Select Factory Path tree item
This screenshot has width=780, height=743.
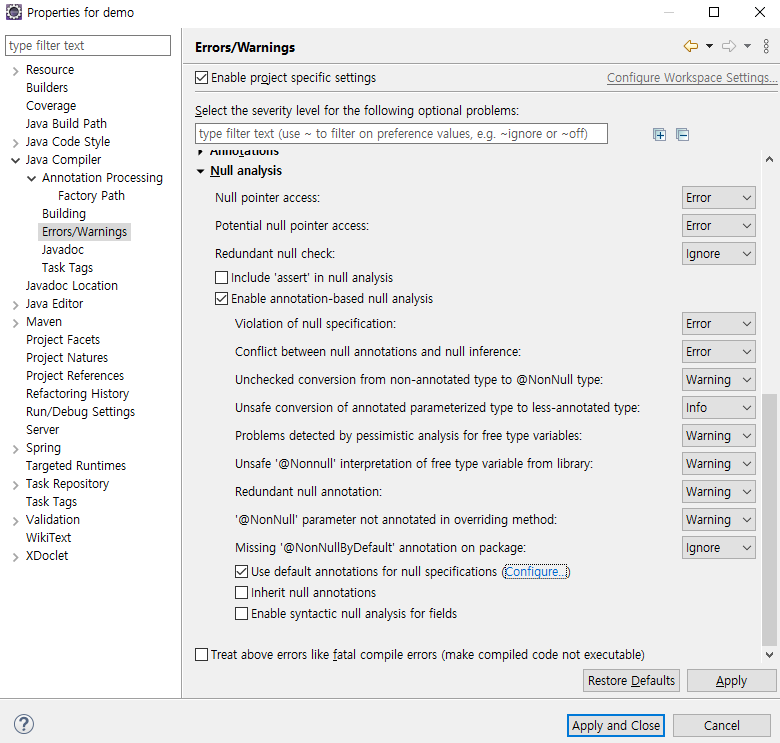pos(91,195)
